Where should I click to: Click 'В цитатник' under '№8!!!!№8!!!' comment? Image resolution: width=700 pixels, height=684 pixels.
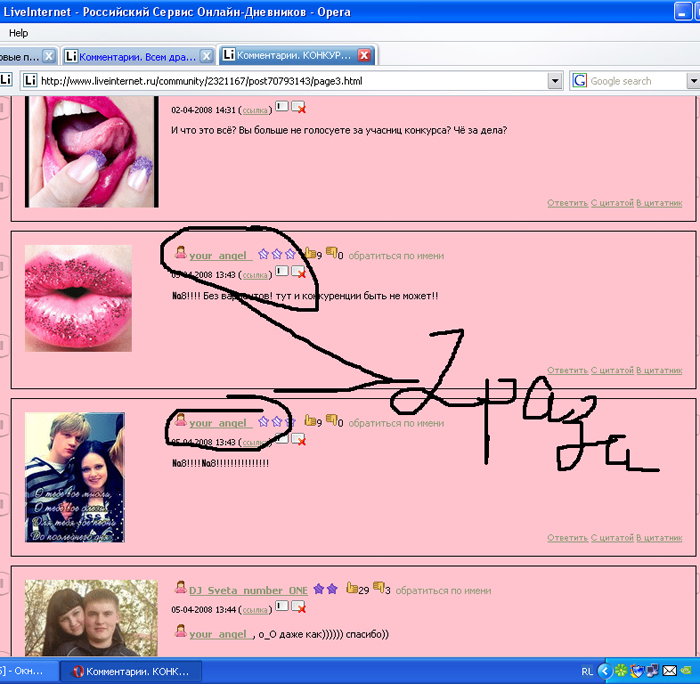659,538
